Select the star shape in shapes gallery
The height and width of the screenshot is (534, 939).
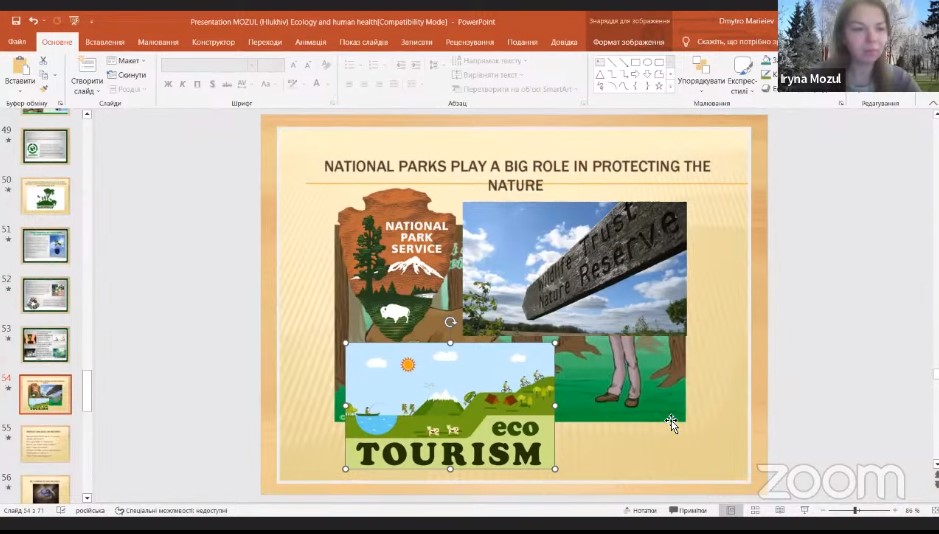pos(659,86)
